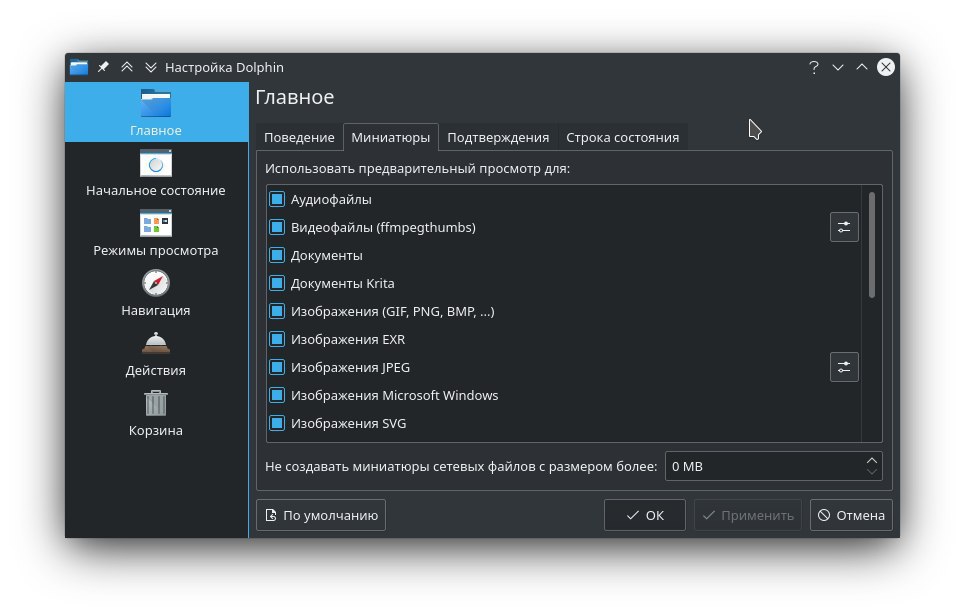Toggle the Изображения JPEG checkbox

coord(277,367)
